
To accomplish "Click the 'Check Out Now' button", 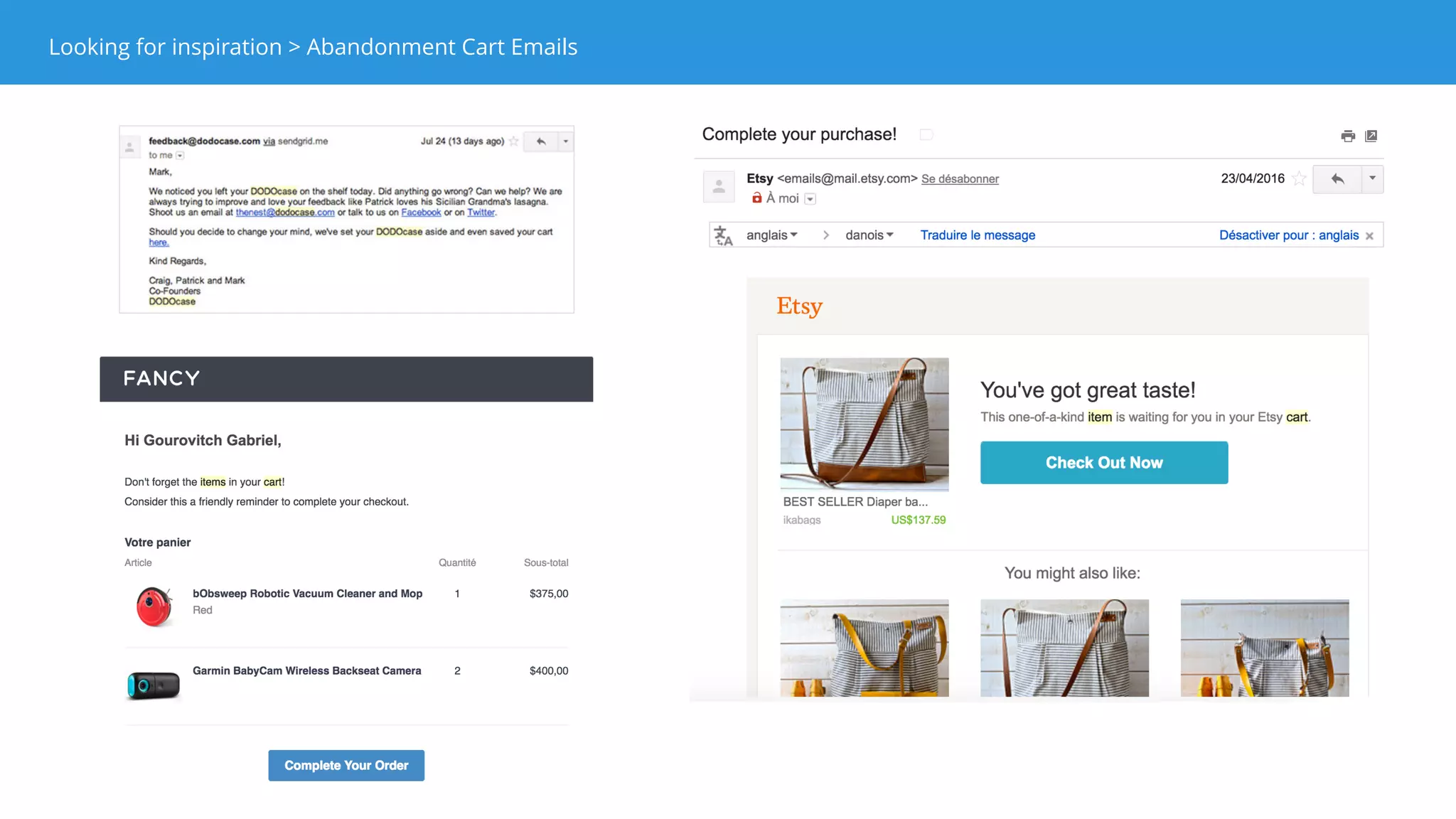I will point(1103,463).
